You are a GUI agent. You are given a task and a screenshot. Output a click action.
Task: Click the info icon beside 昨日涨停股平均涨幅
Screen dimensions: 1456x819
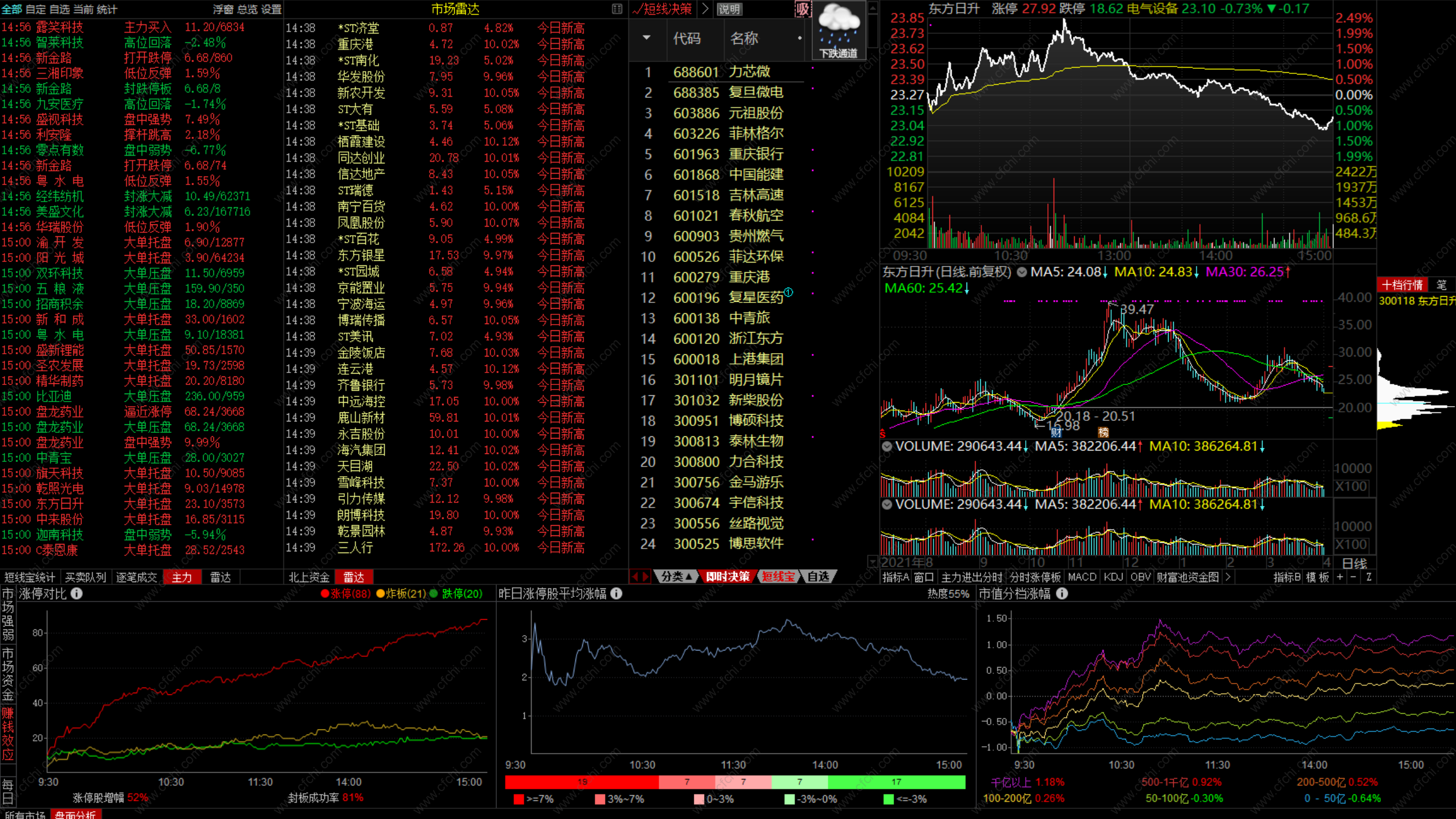pos(616,593)
